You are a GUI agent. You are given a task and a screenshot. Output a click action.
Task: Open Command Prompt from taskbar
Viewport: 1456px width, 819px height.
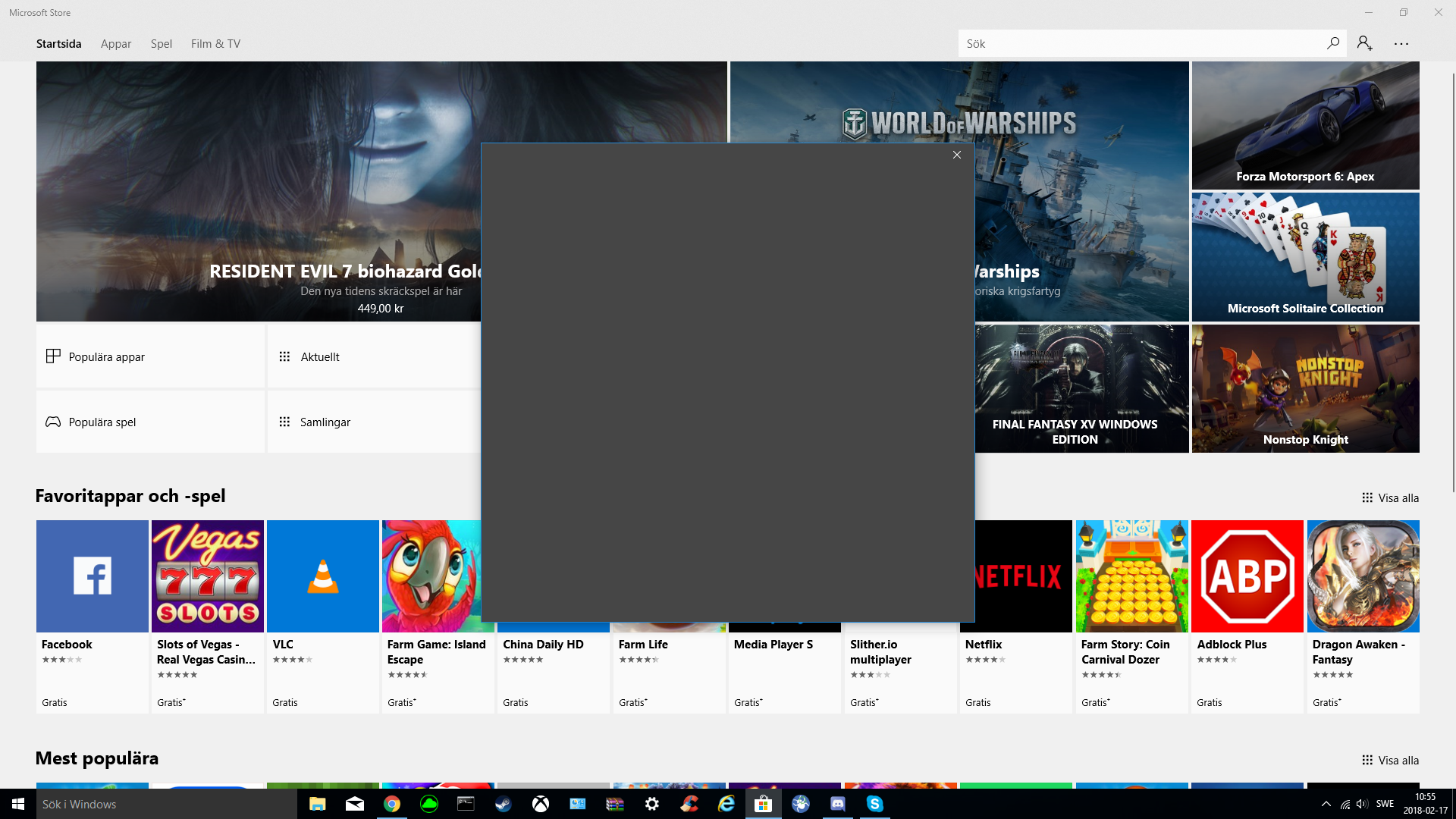pos(466,804)
